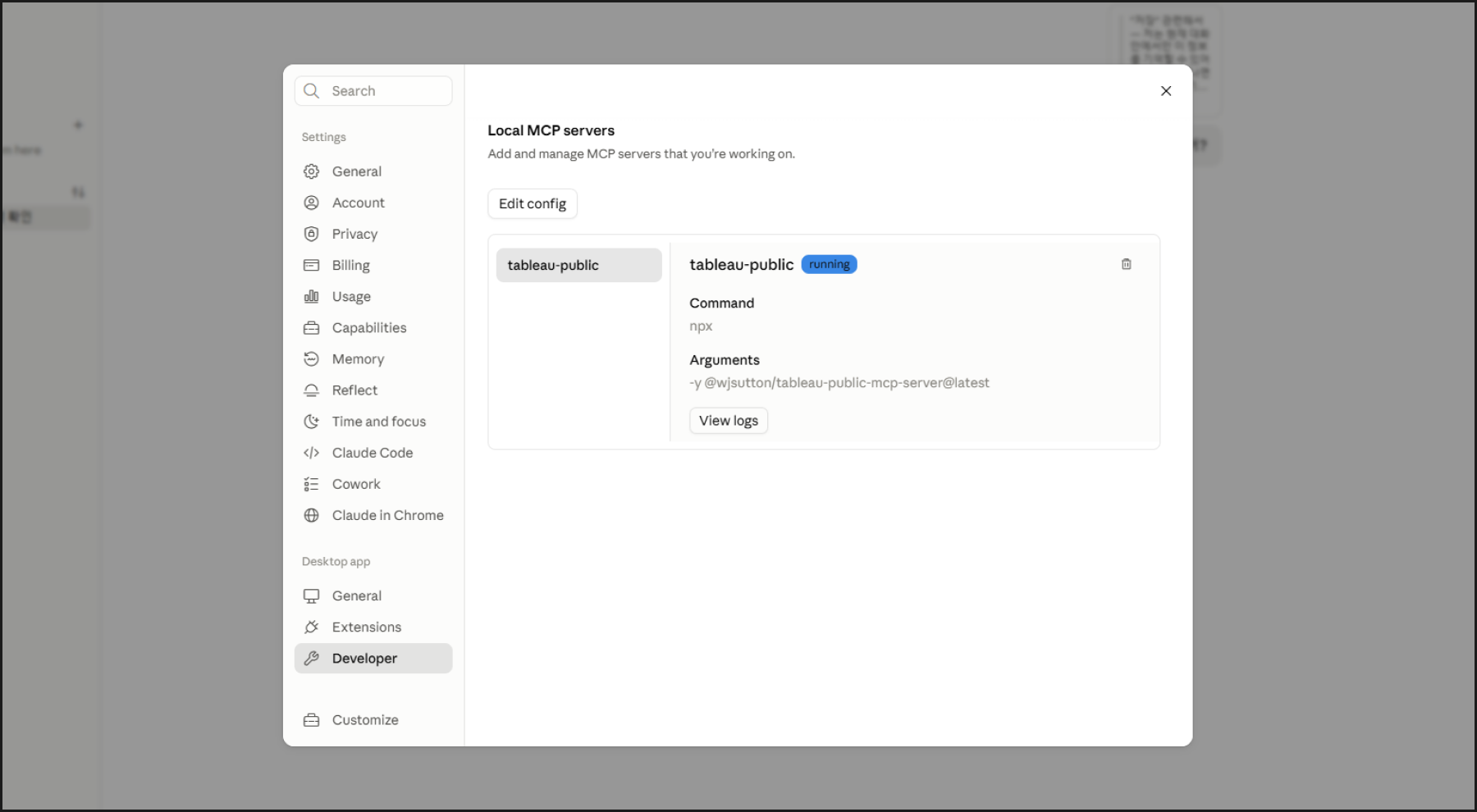
Task: Click the magnifier icon in Search box
Action: (312, 91)
